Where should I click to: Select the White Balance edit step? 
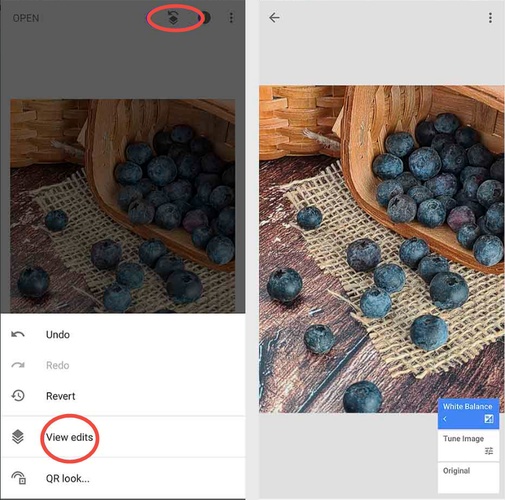tap(468, 413)
